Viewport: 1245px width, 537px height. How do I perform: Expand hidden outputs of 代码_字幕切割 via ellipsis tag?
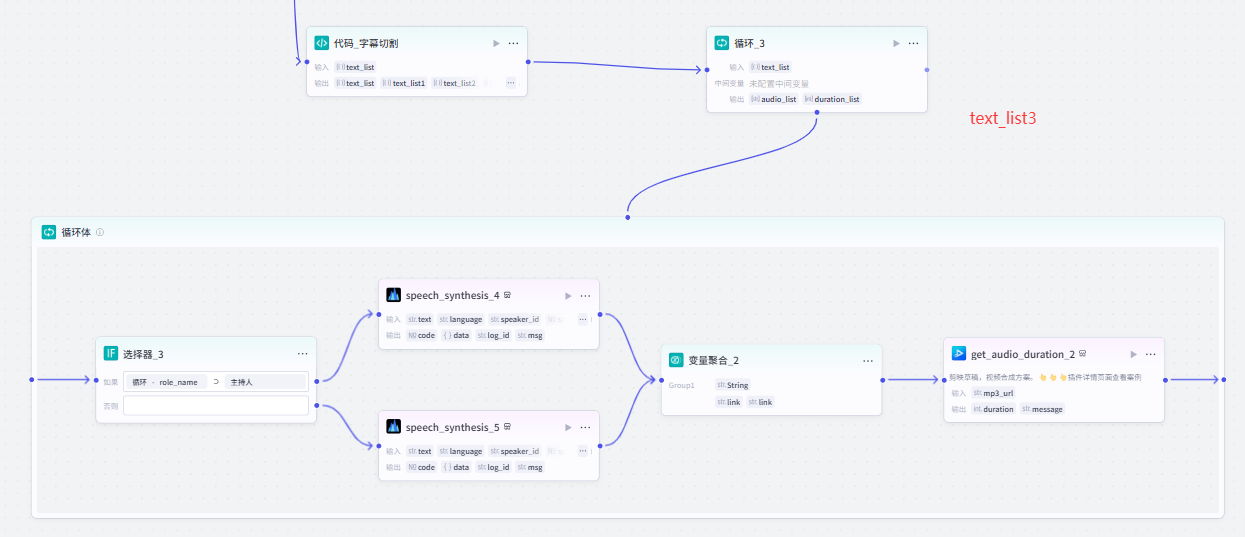pyautogui.click(x=511, y=83)
